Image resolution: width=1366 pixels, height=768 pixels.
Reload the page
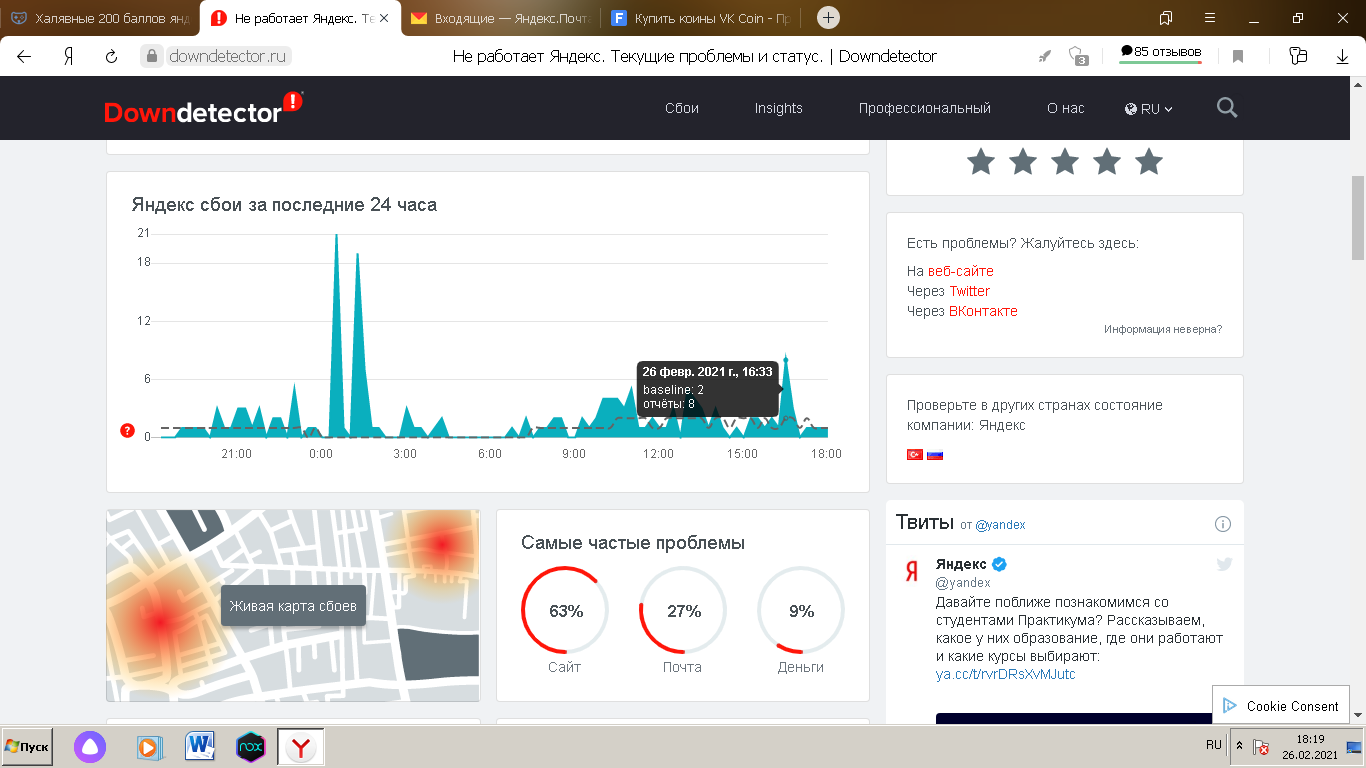112,56
